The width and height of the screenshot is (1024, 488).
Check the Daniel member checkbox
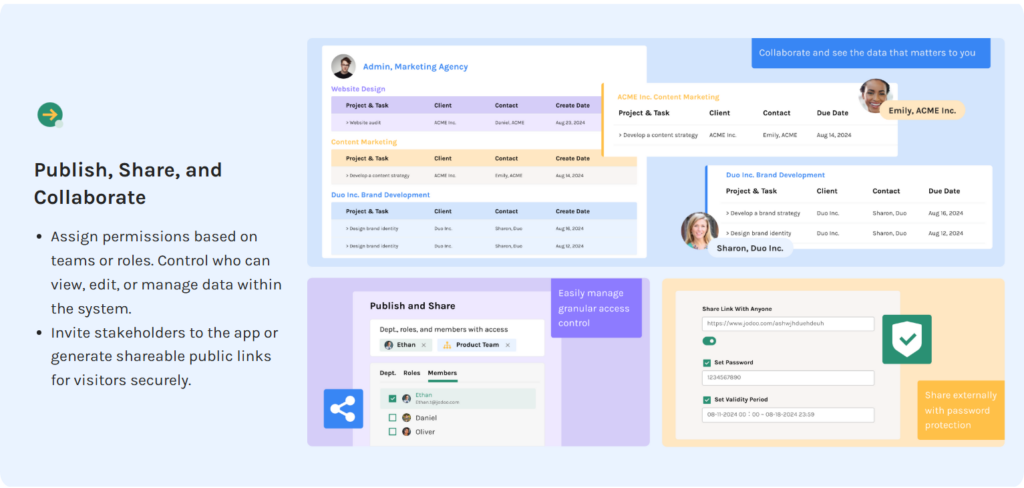pos(392,417)
